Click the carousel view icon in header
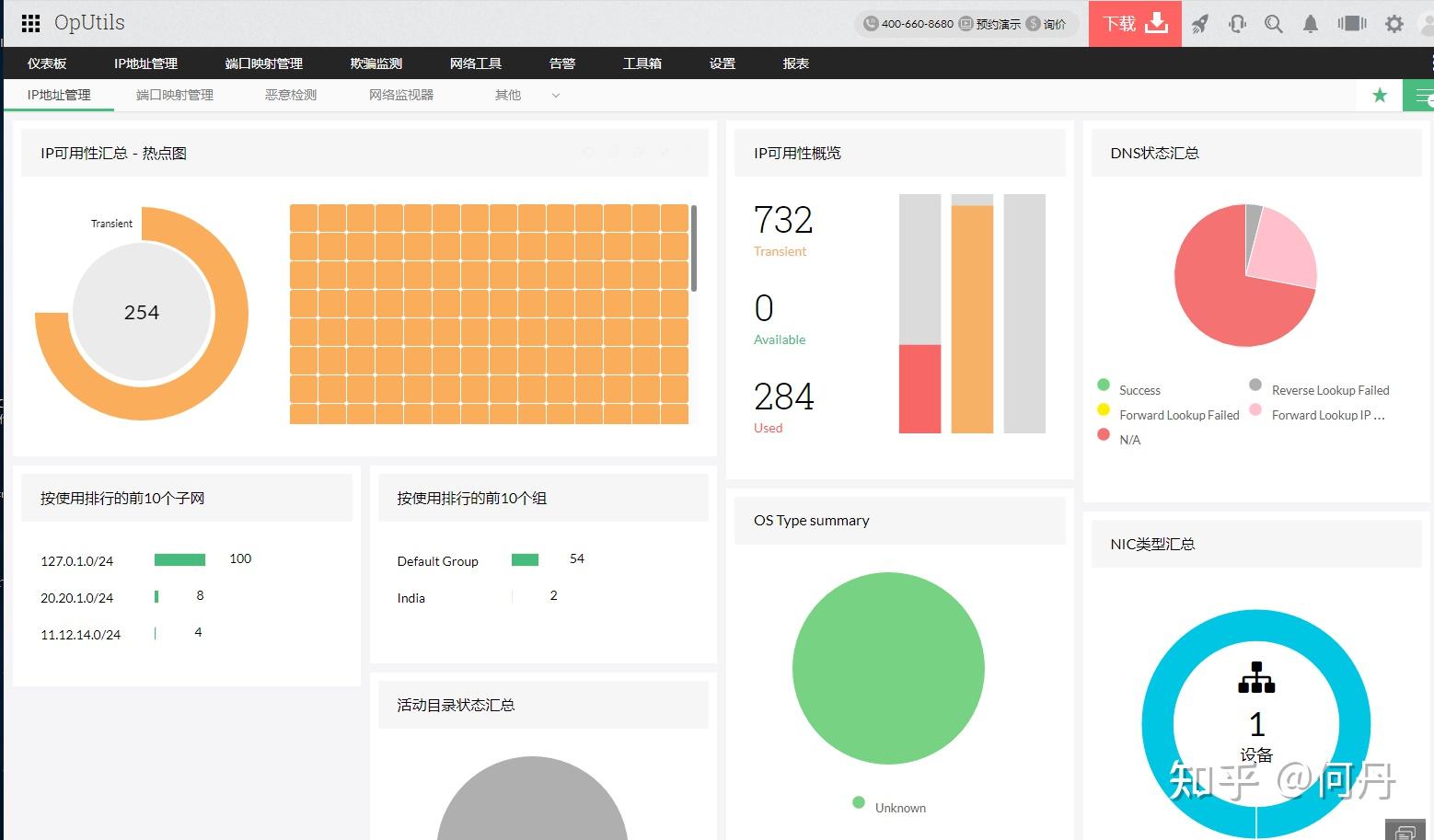The image size is (1434, 840). (1352, 24)
